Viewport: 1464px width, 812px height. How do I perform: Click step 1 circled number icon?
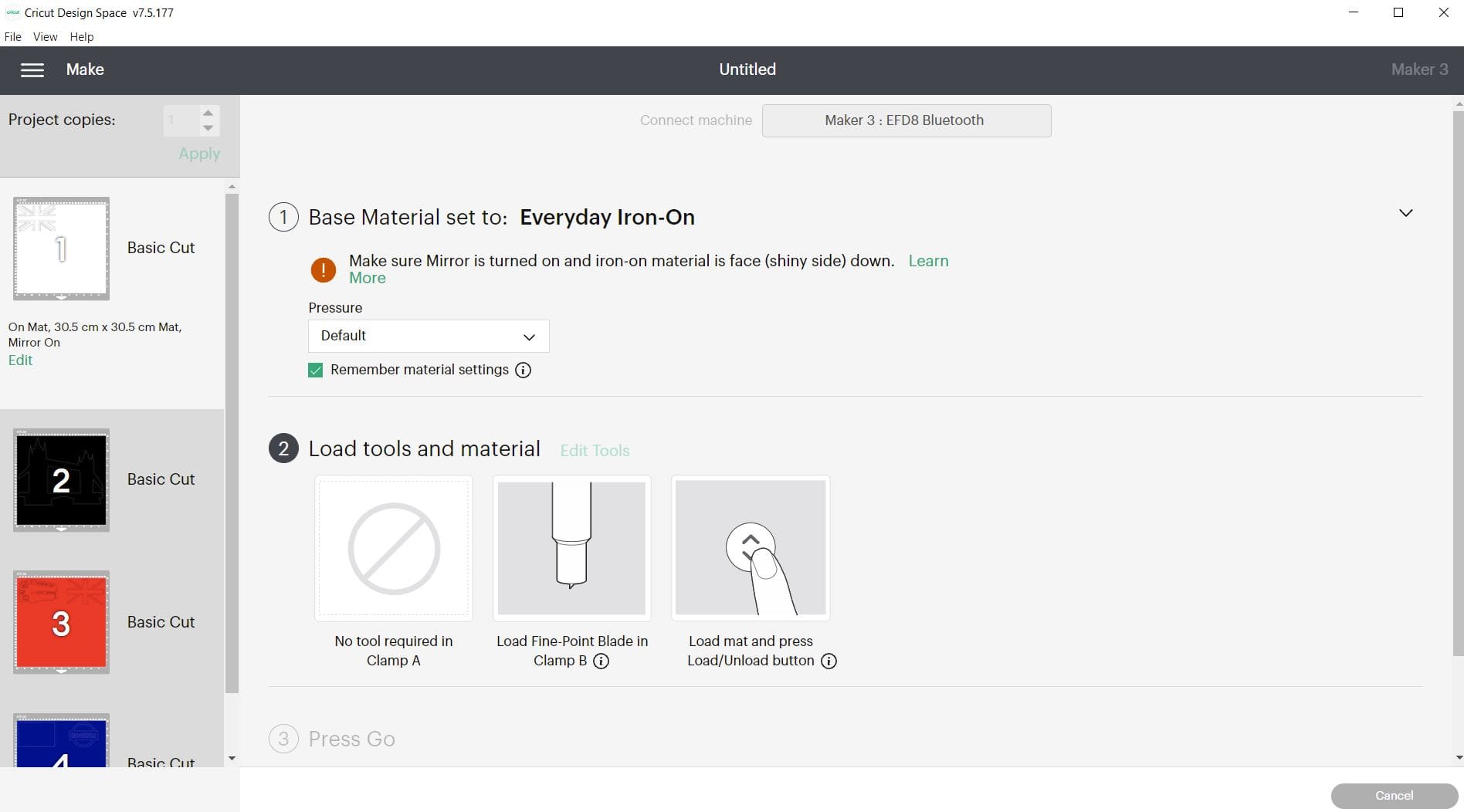[283, 217]
